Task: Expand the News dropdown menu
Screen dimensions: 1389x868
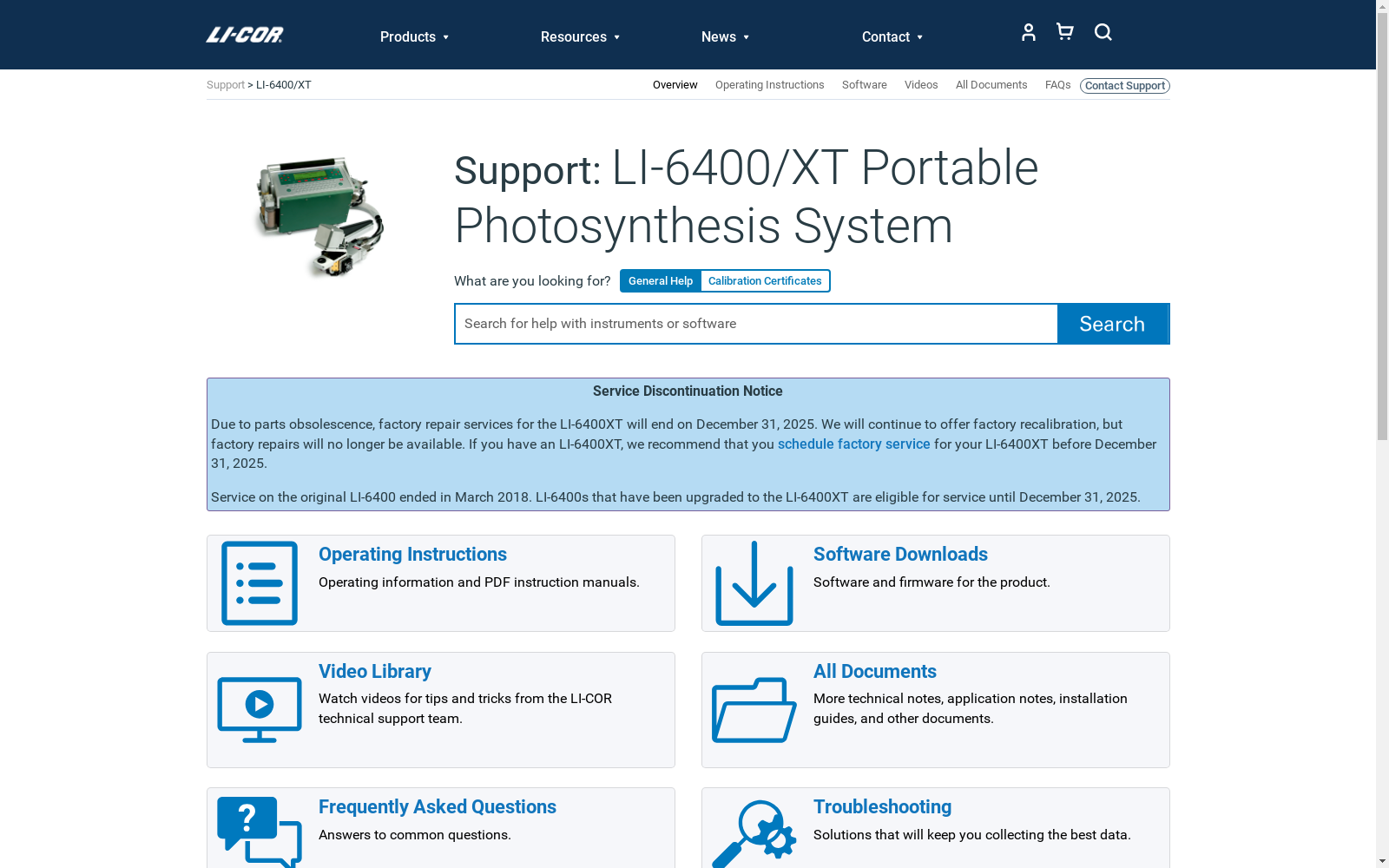Action: [x=726, y=36]
